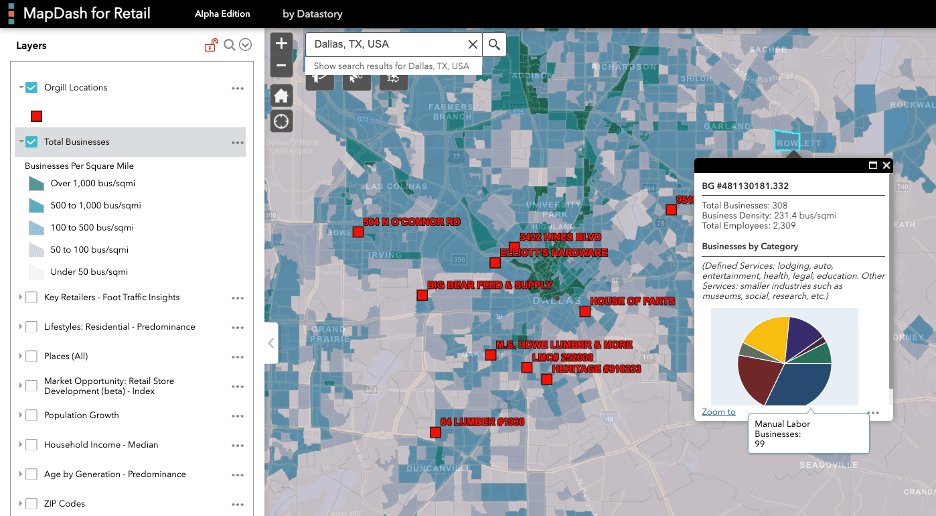Click the Elliott's Hardware map marker
Screen dimensions: 936x516
click(x=495, y=263)
